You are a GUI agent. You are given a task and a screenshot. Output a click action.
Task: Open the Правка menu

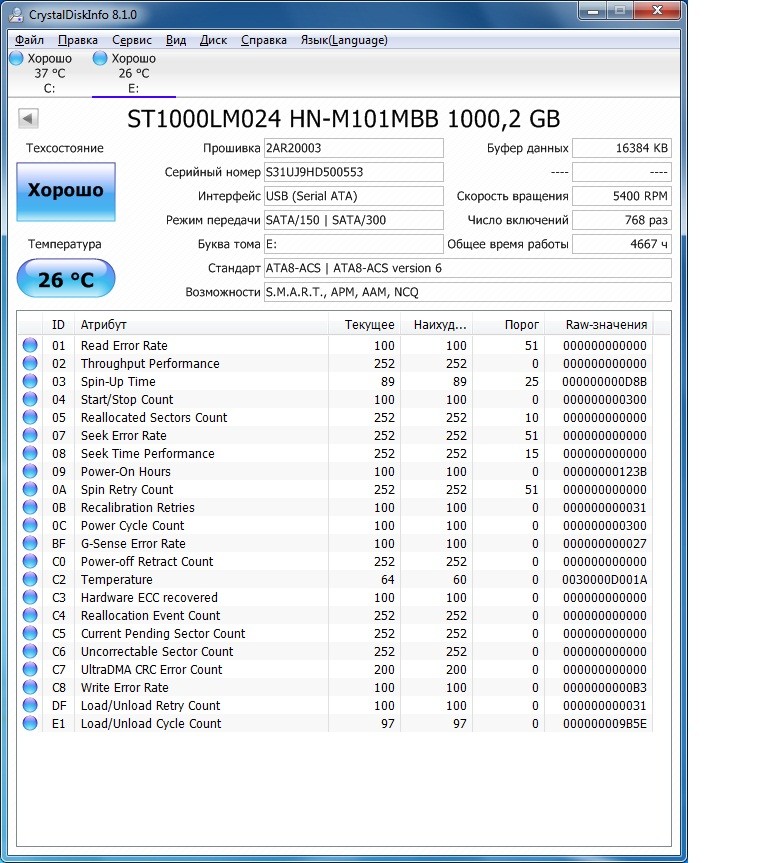pyautogui.click(x=78, y=40)
